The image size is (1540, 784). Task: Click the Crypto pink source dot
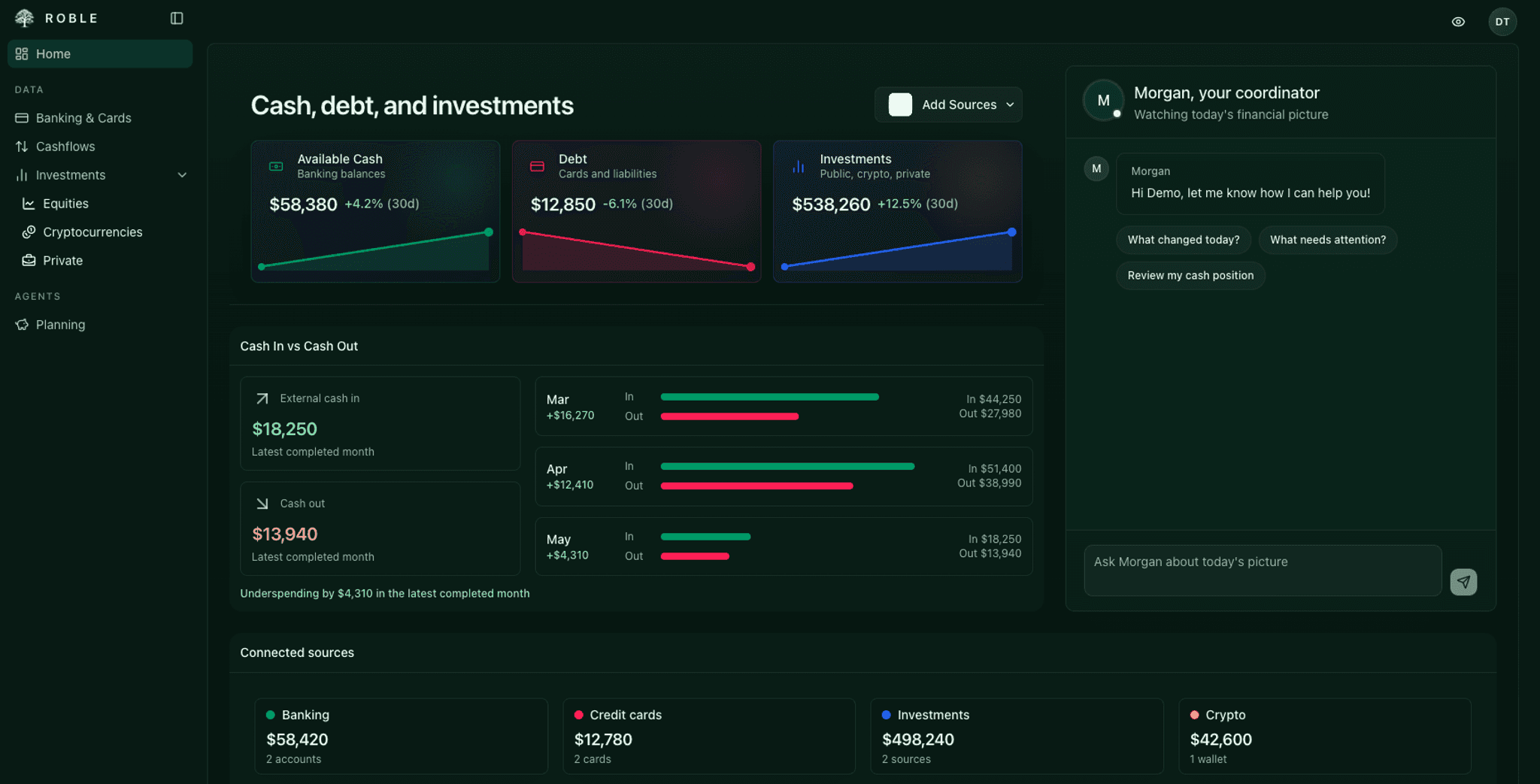pyautogui.click(x=1195, y=715)
